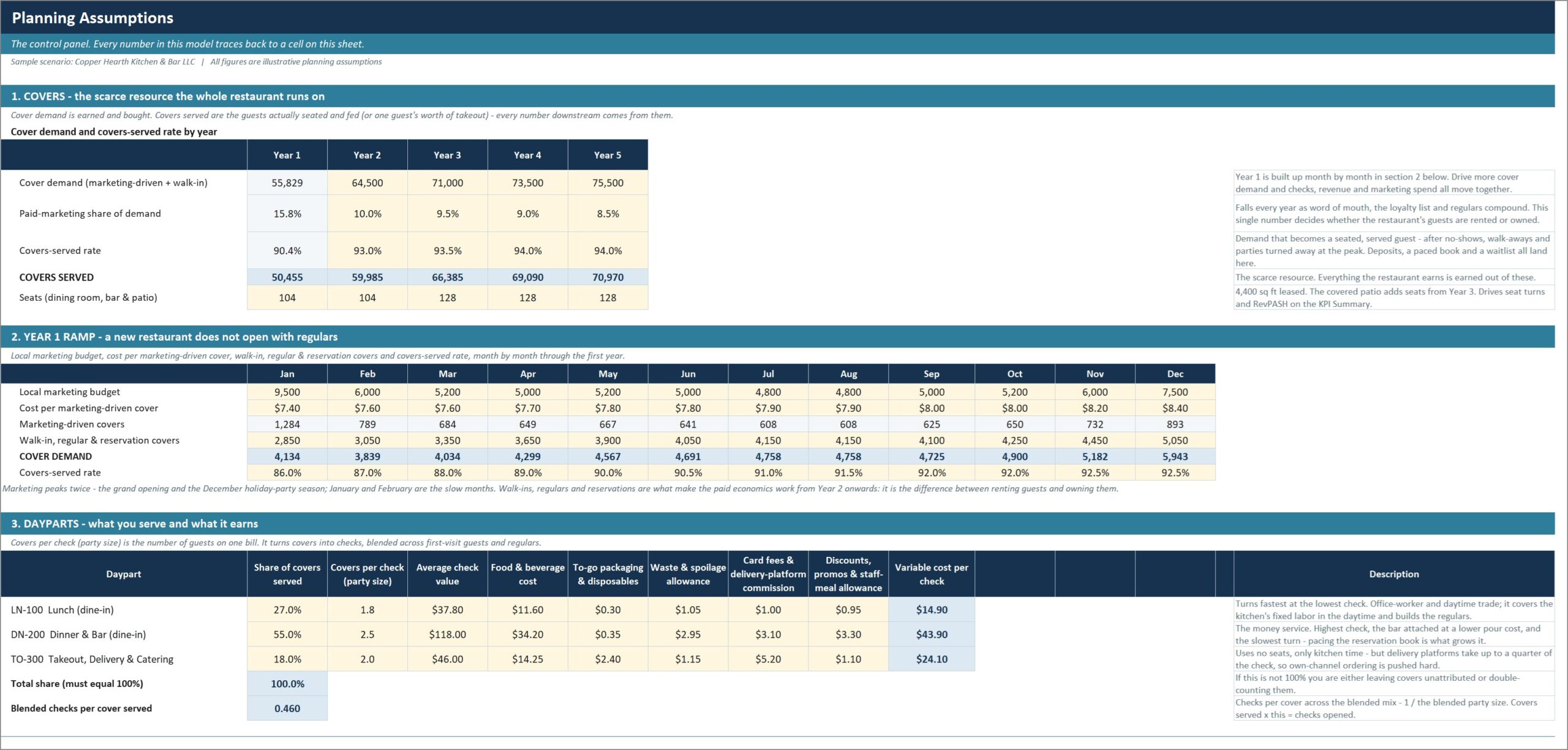This screenshot has width=1568, height=750.
Task: Select Nov column header in ramp table
Action: tap(1095, 374)
